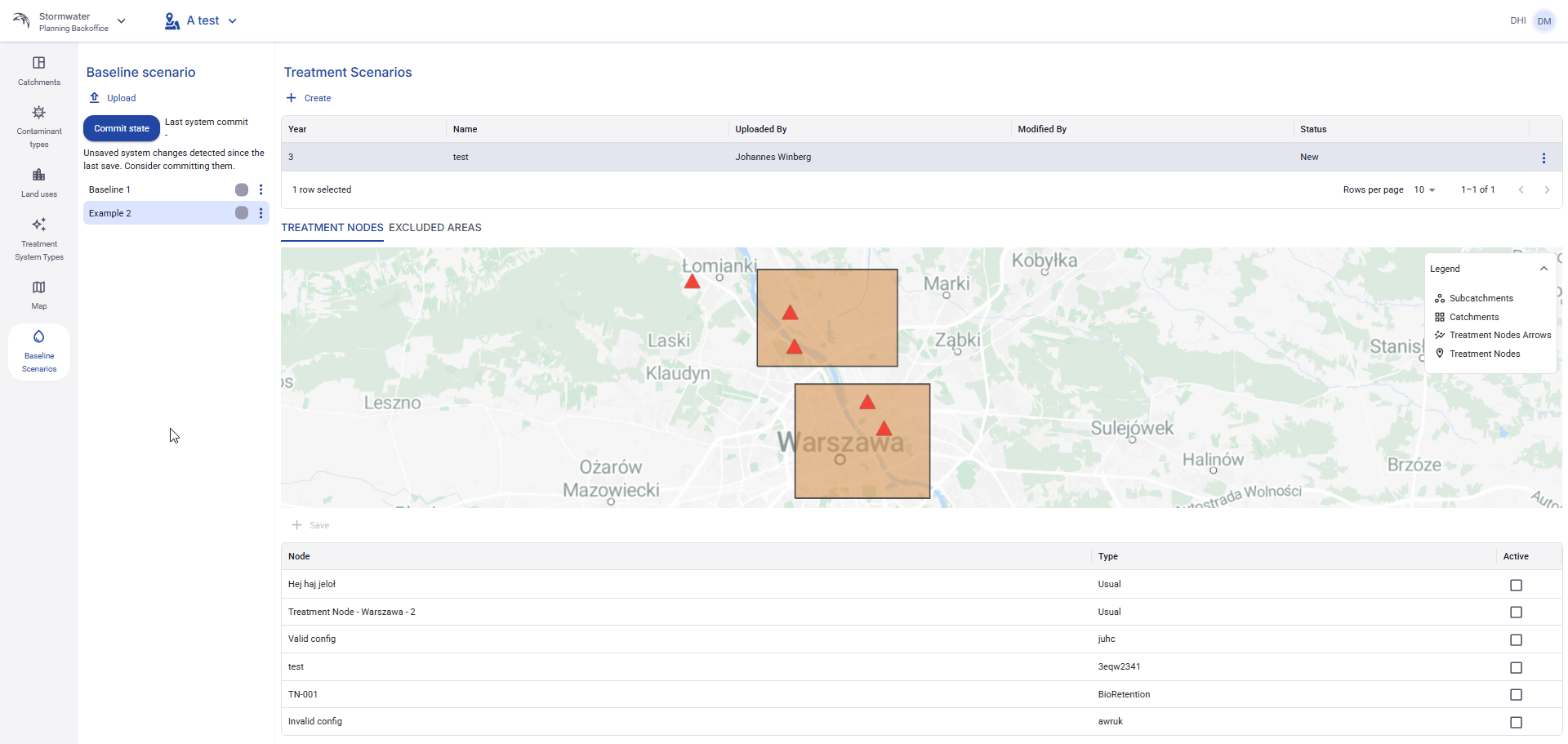The height and width of the screenshot is (744, 1568).
Task: Check Active for Invalid config
Action: [1517, 722]
